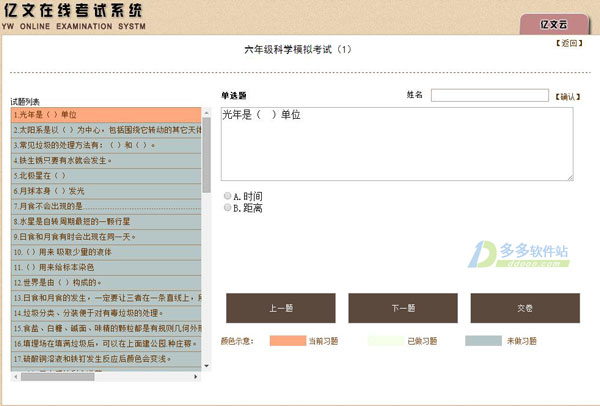Click question list scroll right arrow

(x=196, y=377)
